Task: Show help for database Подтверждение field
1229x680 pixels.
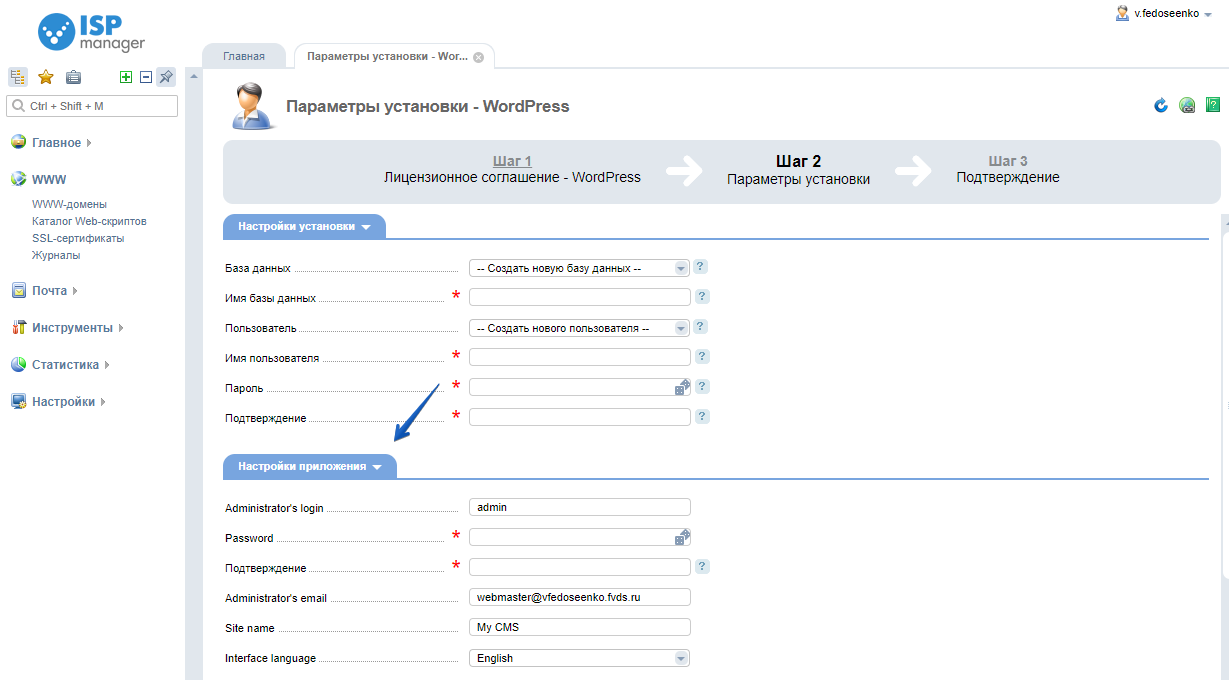Action: click(x=702, y=417)
